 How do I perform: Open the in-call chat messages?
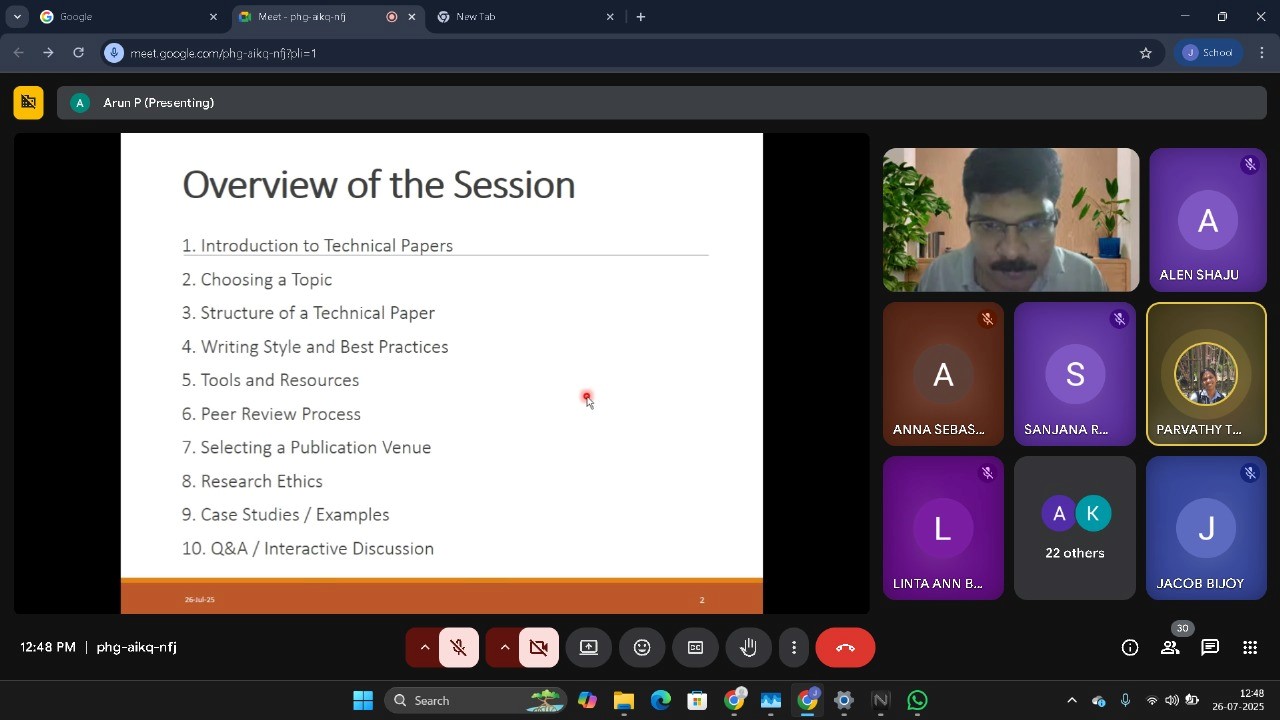pyautogui.click(x=1210, y=648)
